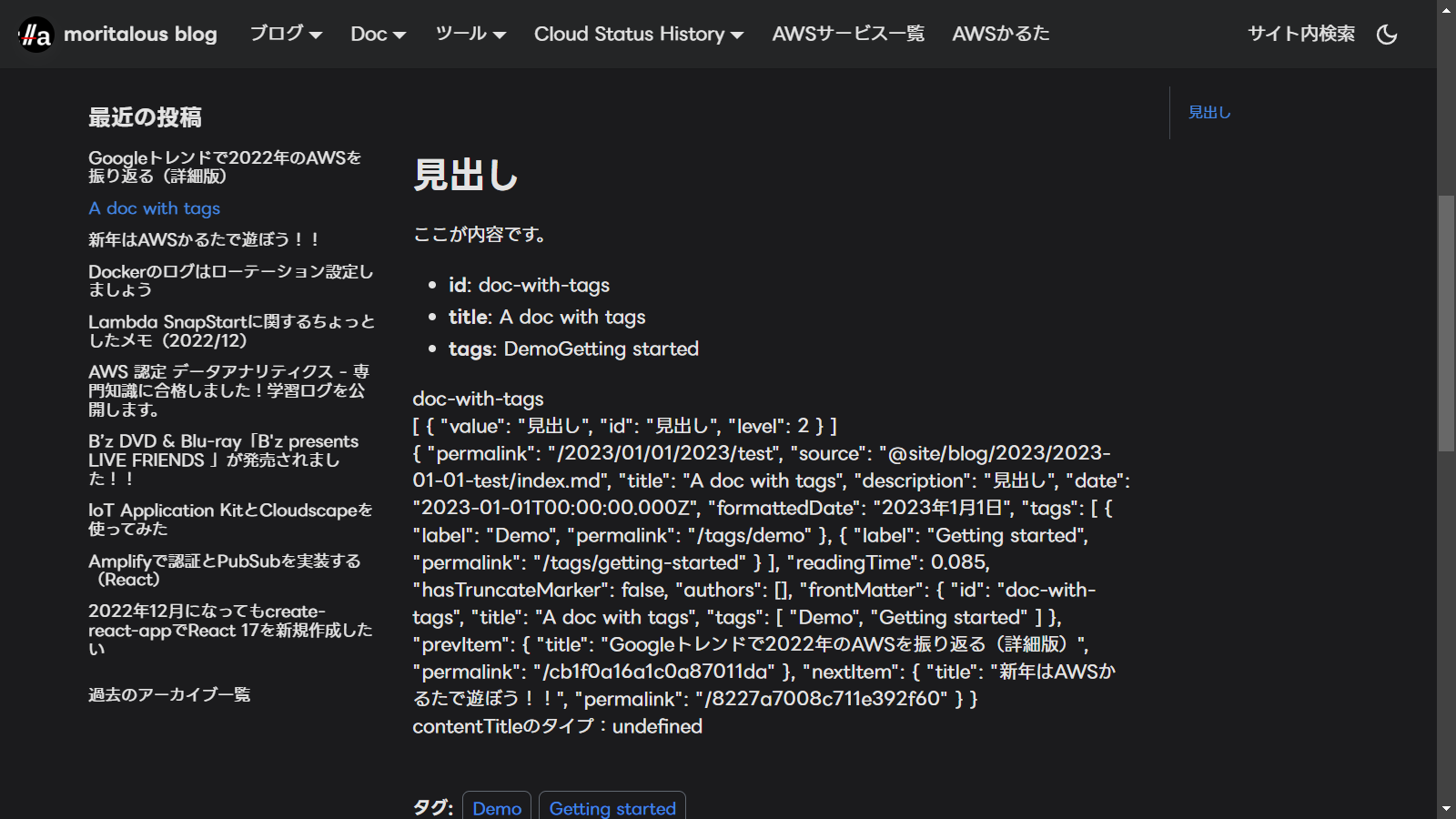Screen dimensions: 1456x819
Task: Open the A doc with tags post
Action: click(154, 208)
